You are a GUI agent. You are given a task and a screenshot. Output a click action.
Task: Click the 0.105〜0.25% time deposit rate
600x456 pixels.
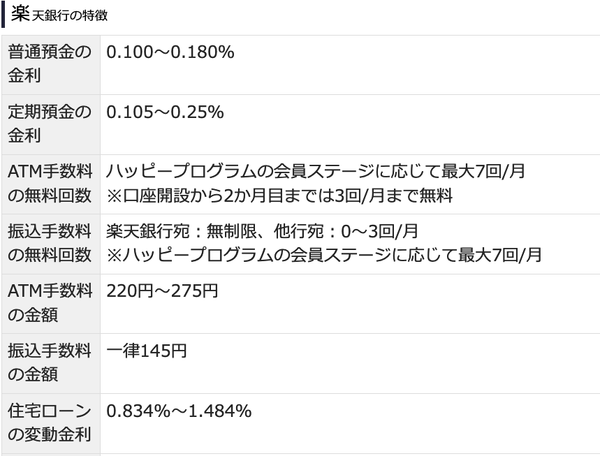pos(162,112)
